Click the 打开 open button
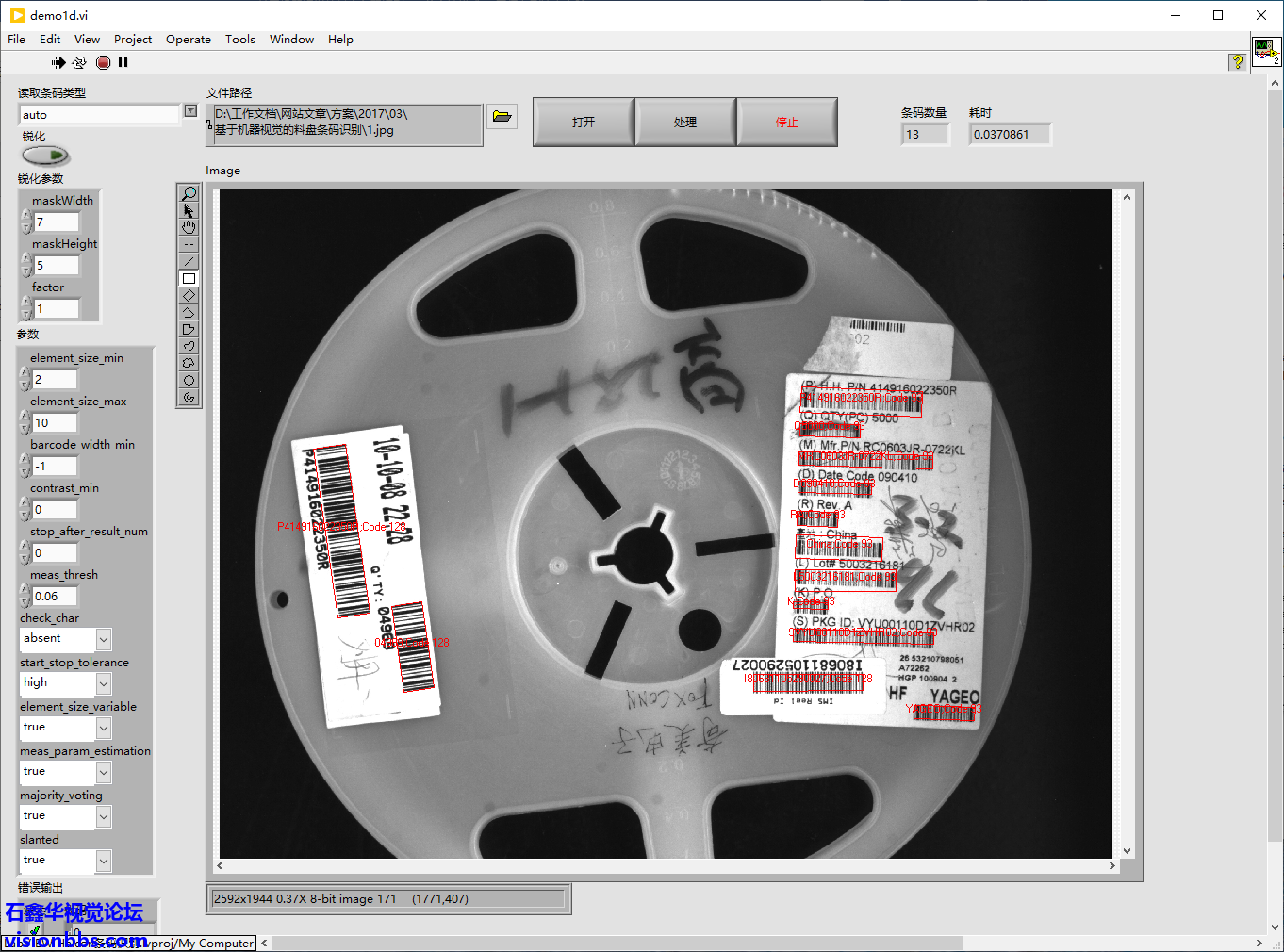 [x=584, y=122]
